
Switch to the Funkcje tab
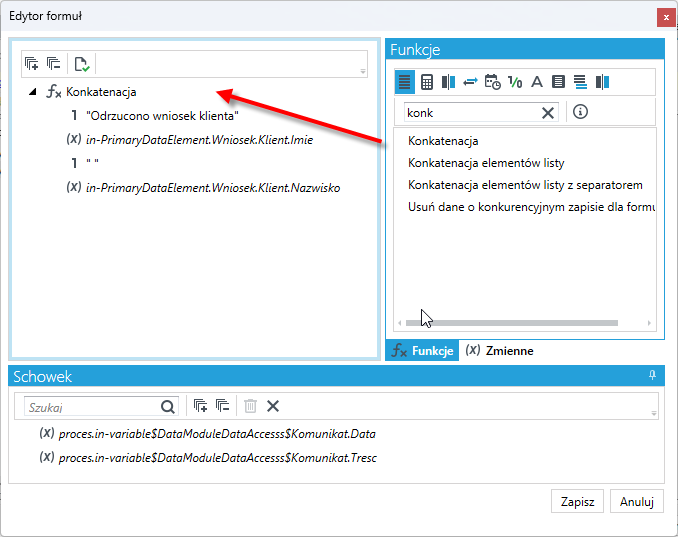coord(422,351)
